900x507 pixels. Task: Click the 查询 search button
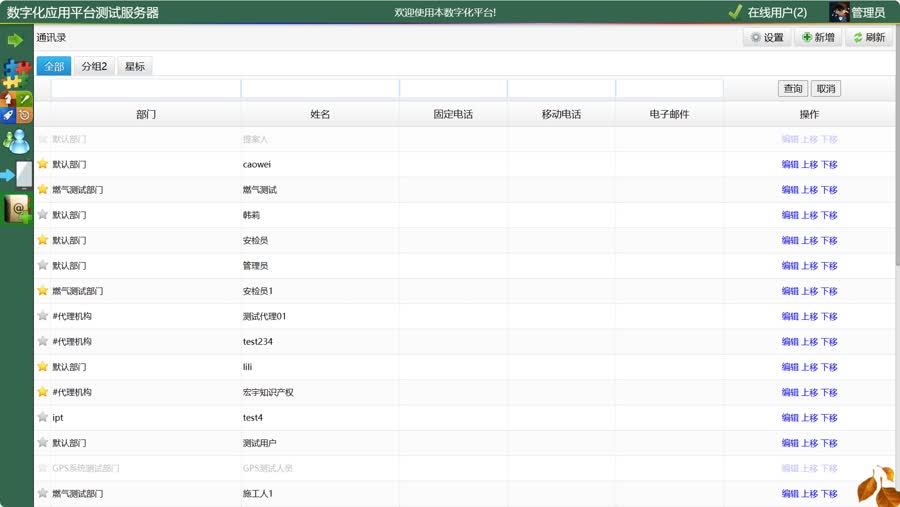(792, 89)
